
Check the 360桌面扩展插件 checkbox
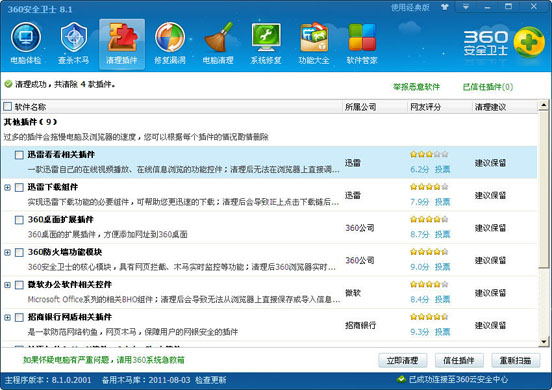point(19,220)
